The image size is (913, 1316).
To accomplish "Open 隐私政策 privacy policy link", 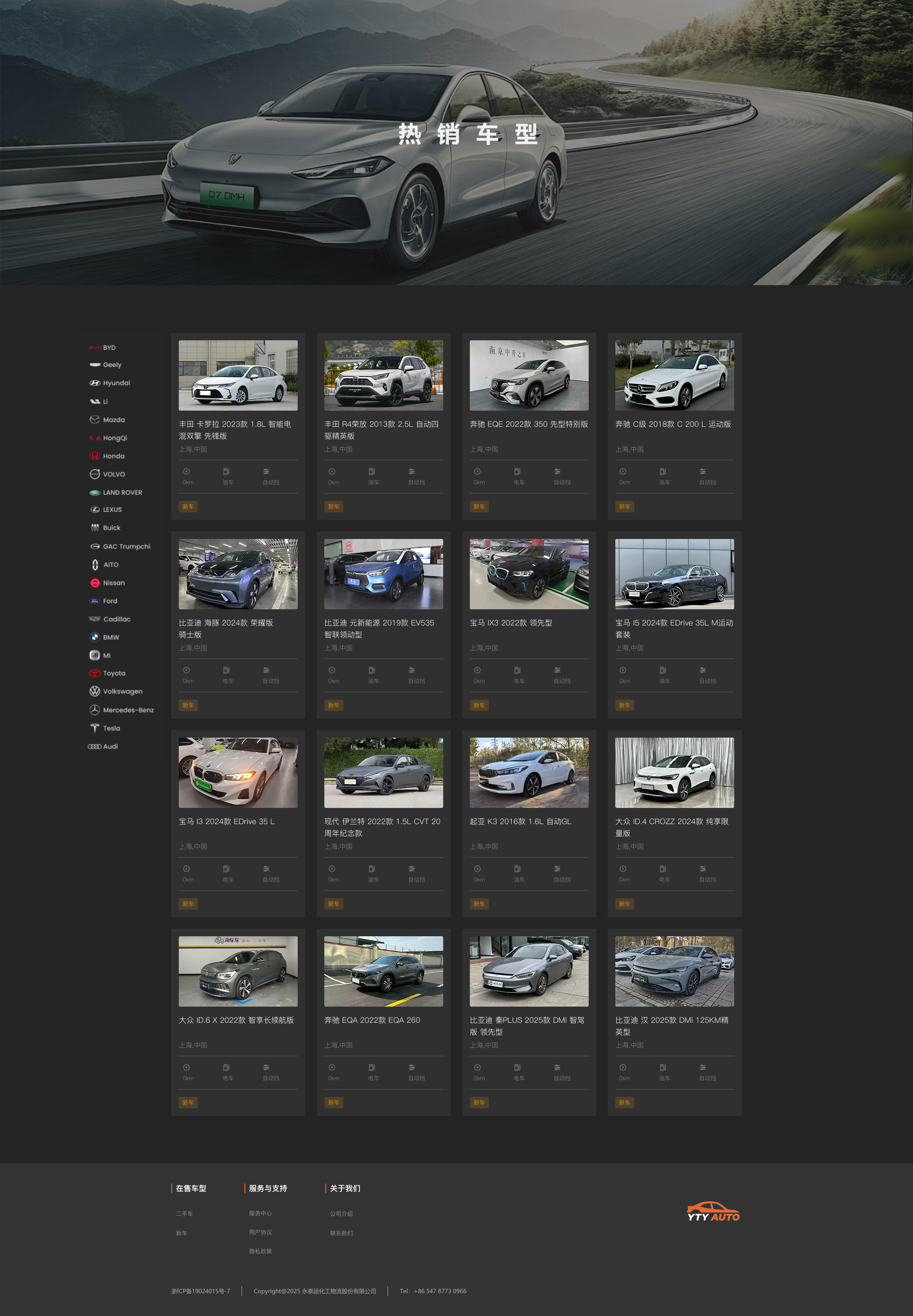I will click(x=260, y=1251).
